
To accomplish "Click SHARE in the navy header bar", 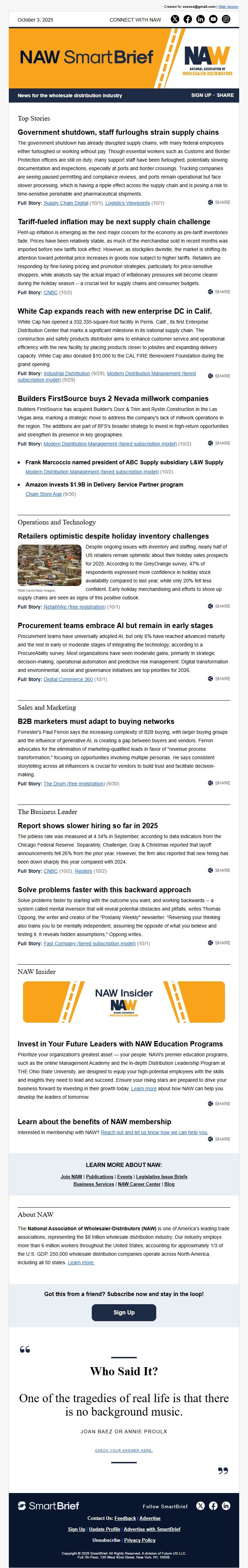I will coord(225,95).
